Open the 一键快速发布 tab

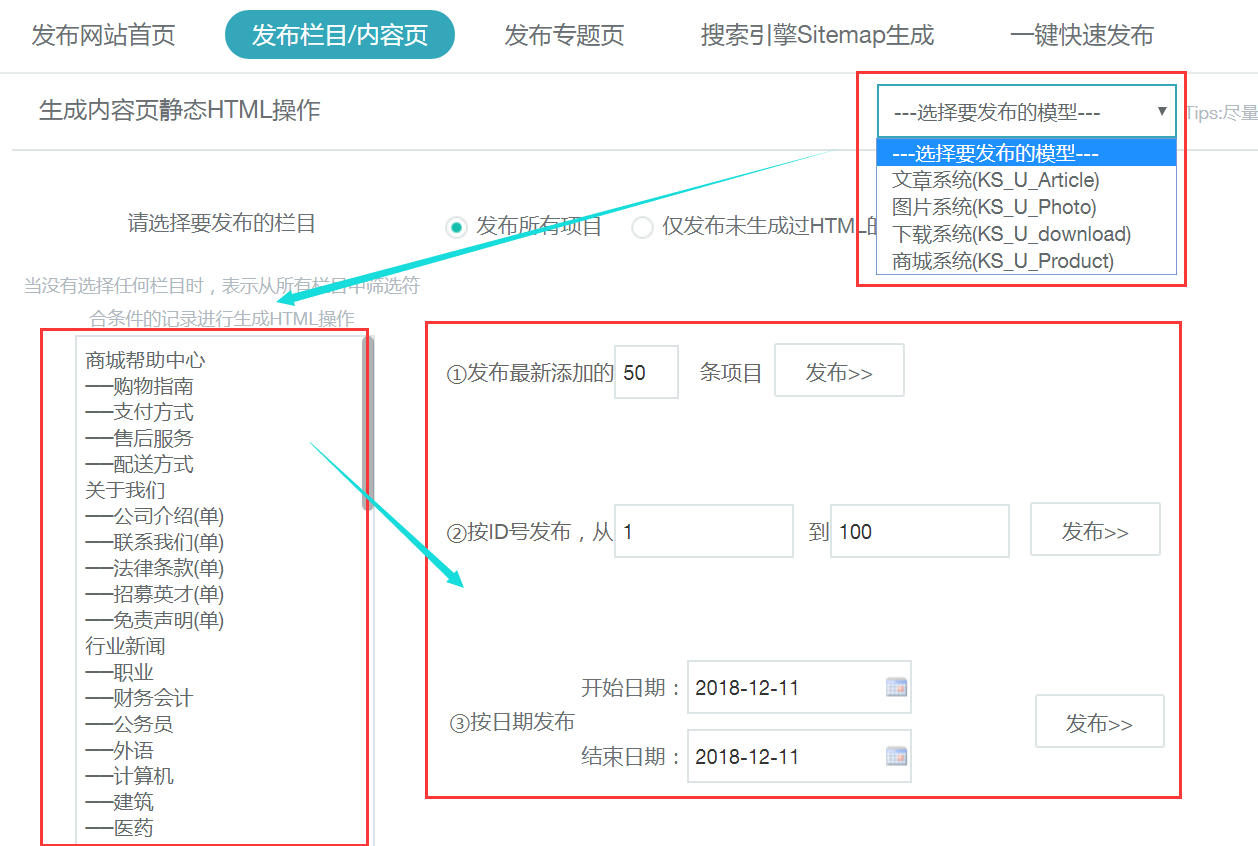coord(1081,35)
